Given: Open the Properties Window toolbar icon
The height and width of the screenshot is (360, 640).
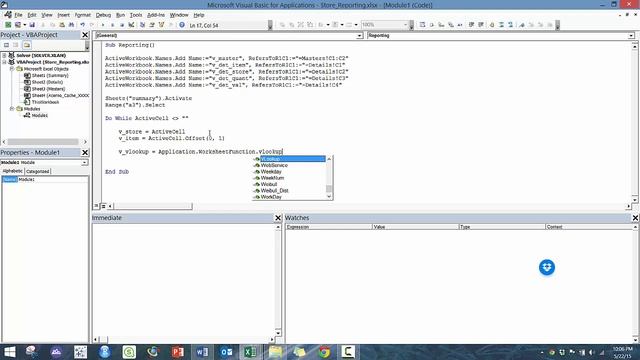Looking at the screenshot, I should coord(152,25).
